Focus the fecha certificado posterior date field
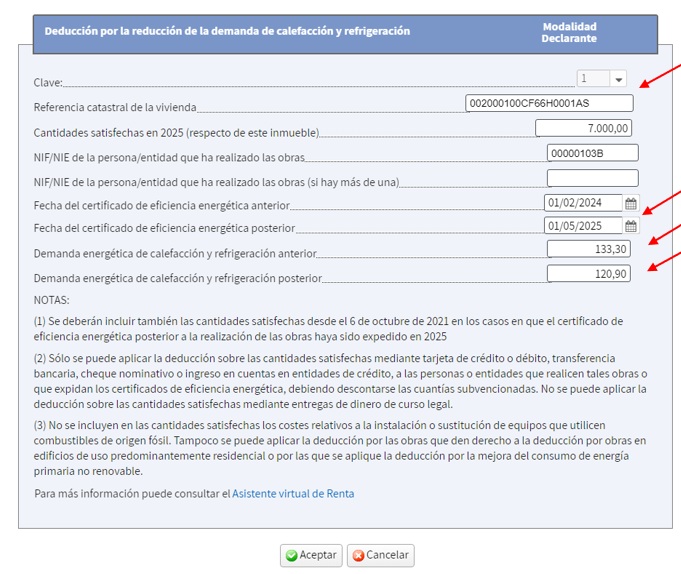 click(x=583, y=226)
